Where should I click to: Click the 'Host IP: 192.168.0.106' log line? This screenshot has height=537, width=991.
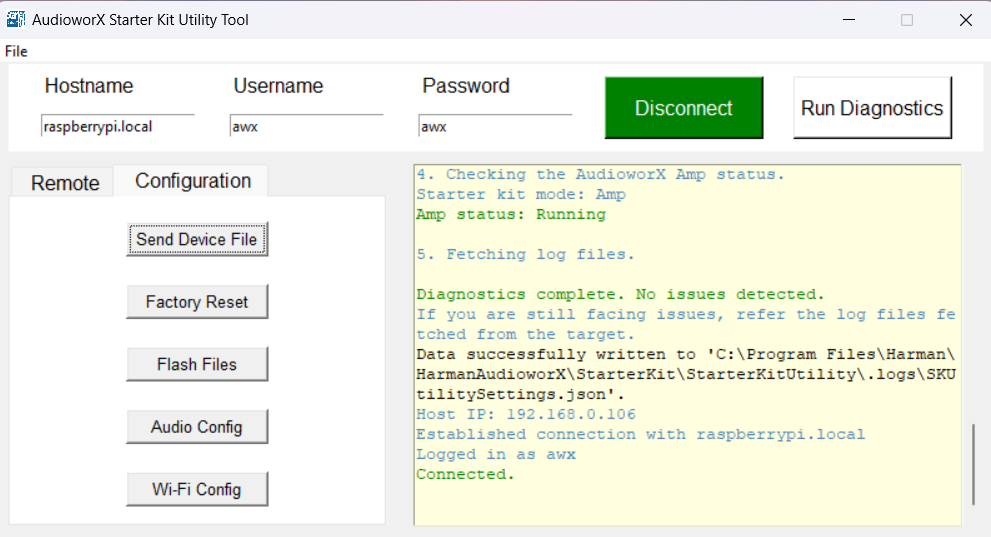526,414
